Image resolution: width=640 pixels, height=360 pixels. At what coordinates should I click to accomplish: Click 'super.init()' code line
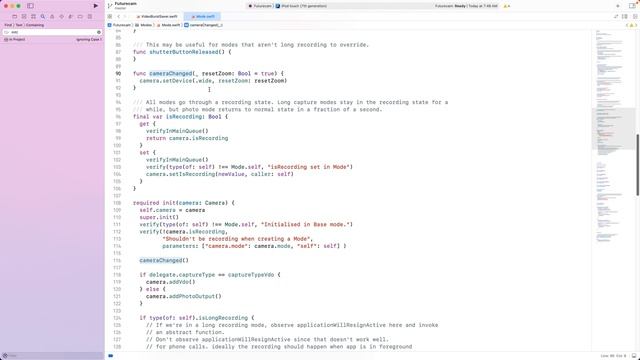point(159,217)
